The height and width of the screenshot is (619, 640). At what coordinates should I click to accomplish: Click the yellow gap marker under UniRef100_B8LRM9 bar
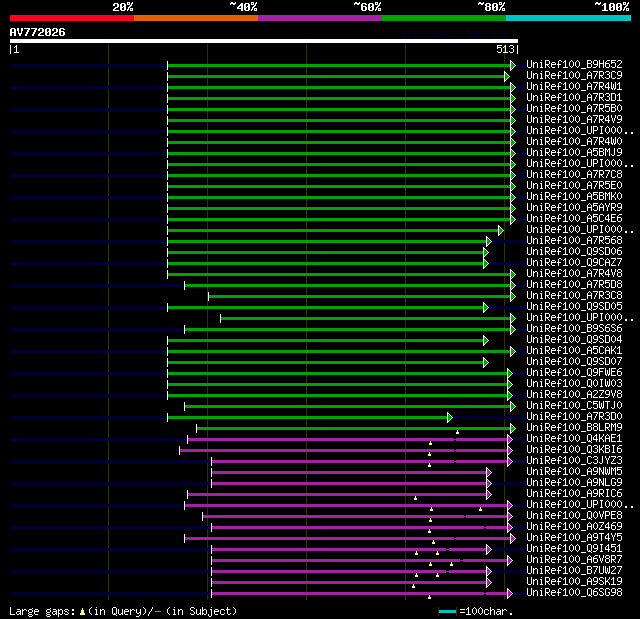point(458,432)
